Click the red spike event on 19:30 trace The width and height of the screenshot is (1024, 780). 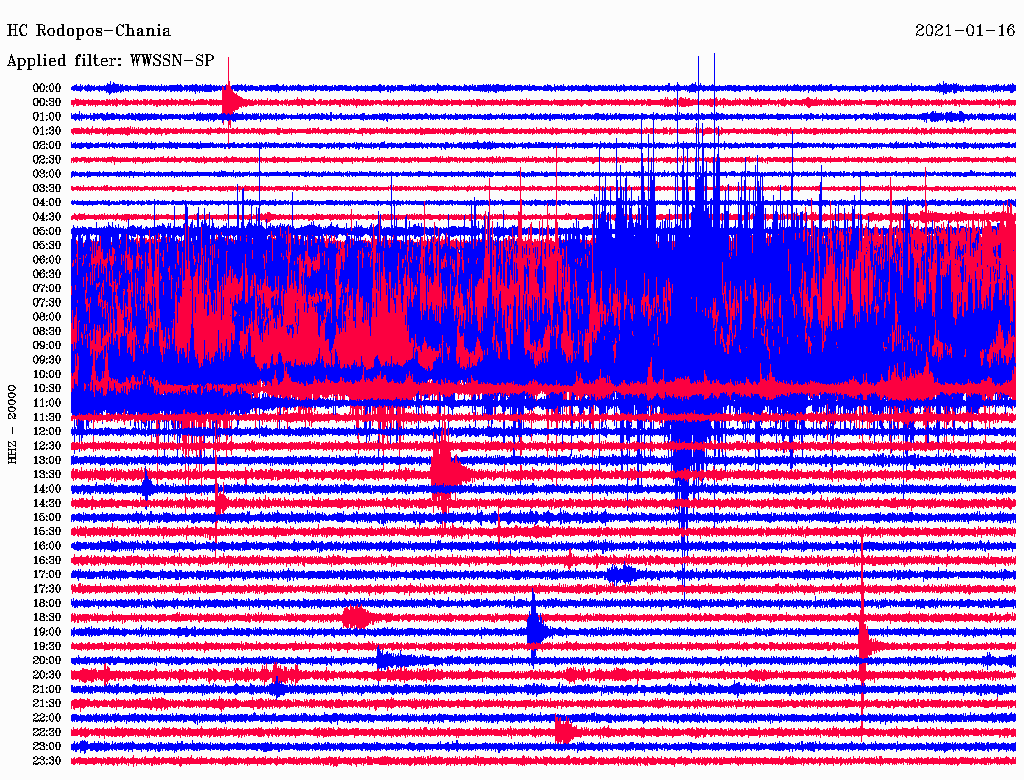pos(864,644)
